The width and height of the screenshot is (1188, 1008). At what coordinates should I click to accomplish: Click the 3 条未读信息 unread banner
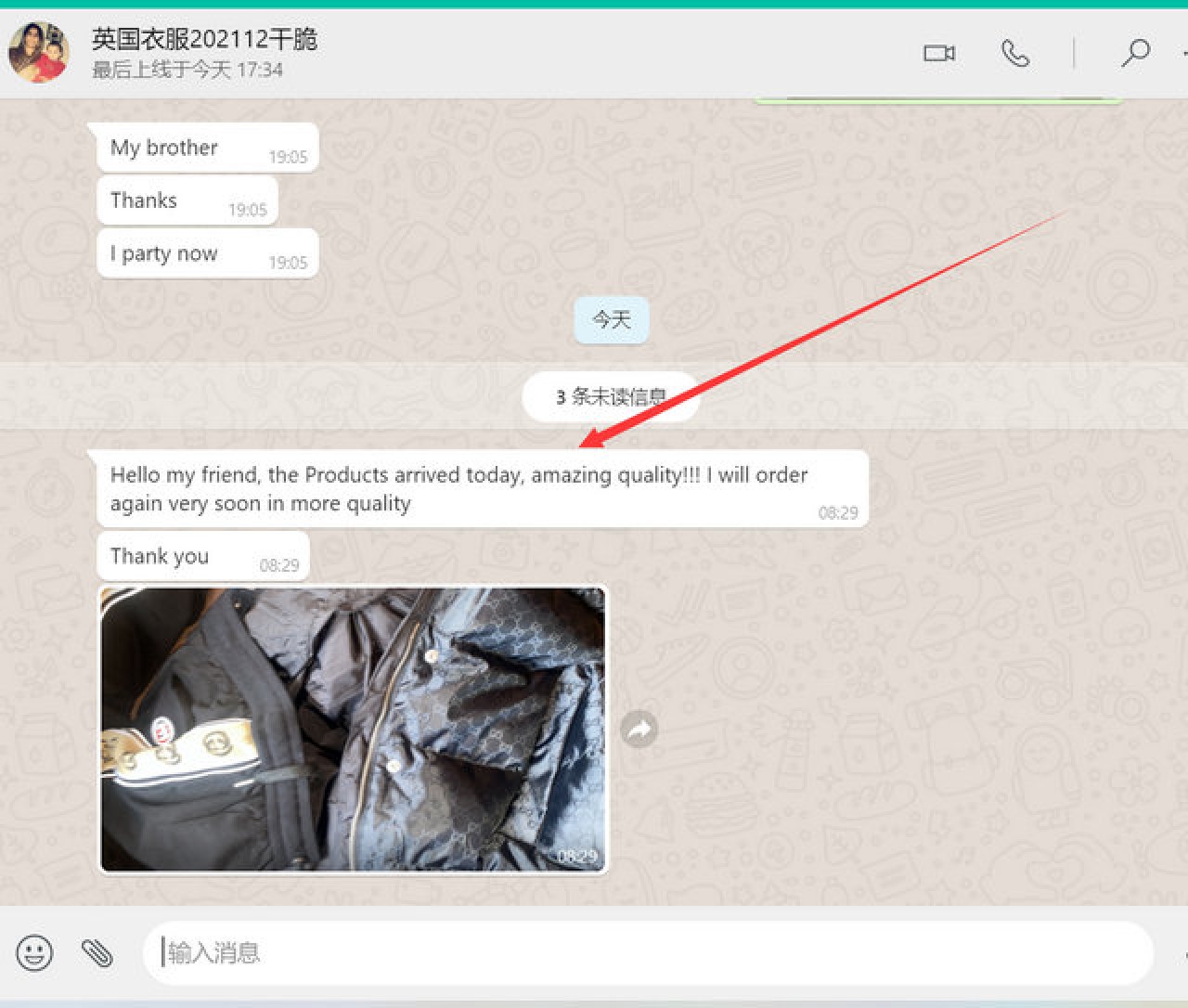610,397
